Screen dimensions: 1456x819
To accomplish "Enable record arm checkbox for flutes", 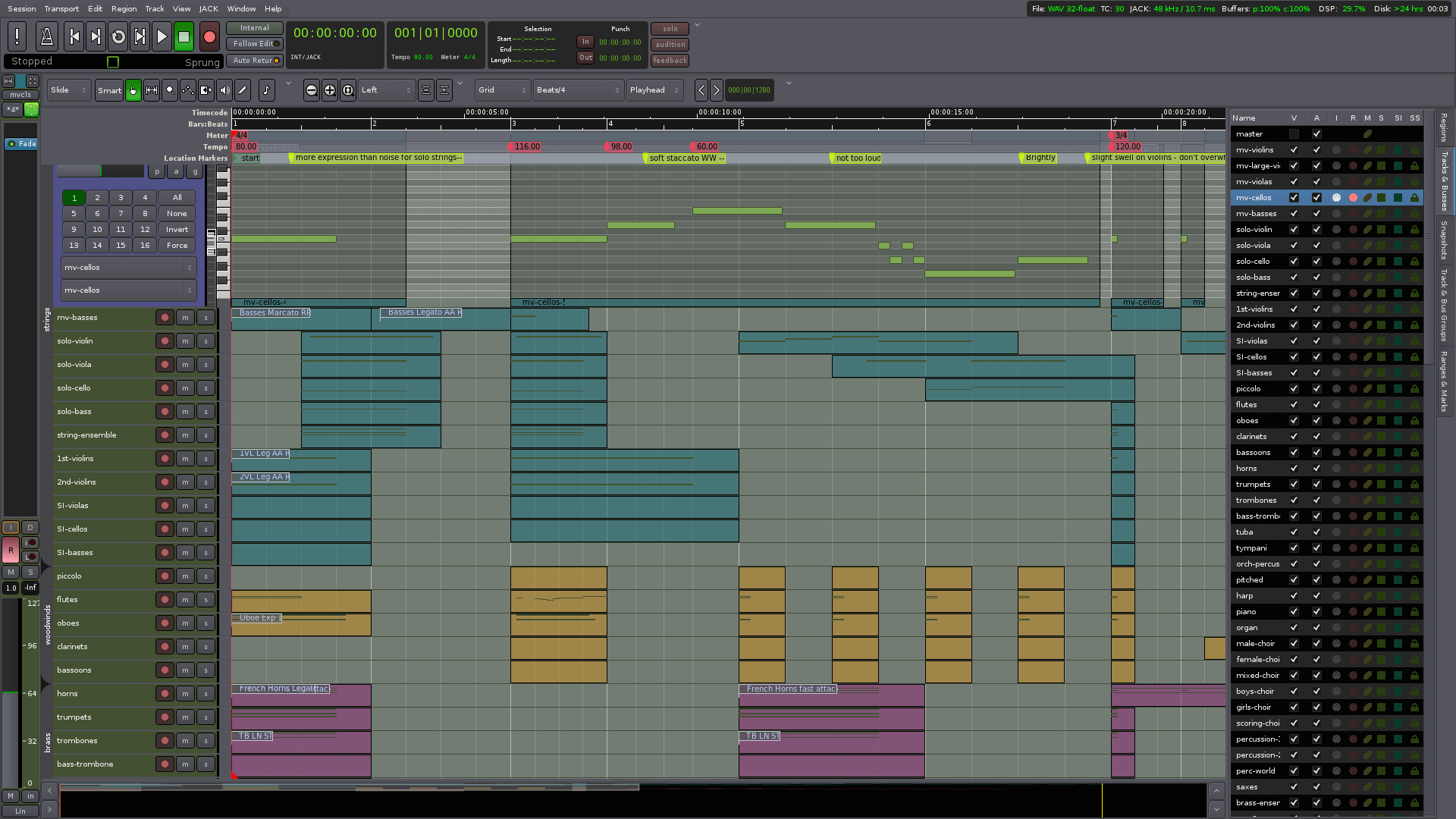I will coord(164,599).
